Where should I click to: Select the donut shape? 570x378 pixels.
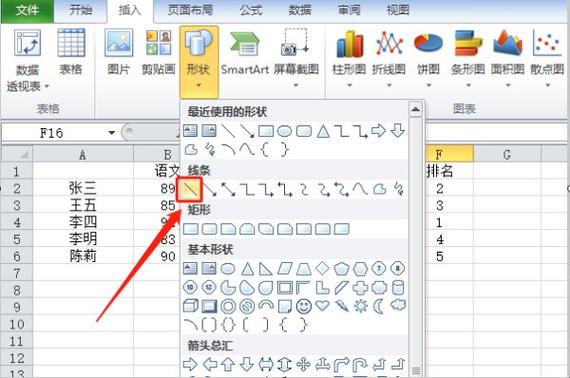[228, 306]
